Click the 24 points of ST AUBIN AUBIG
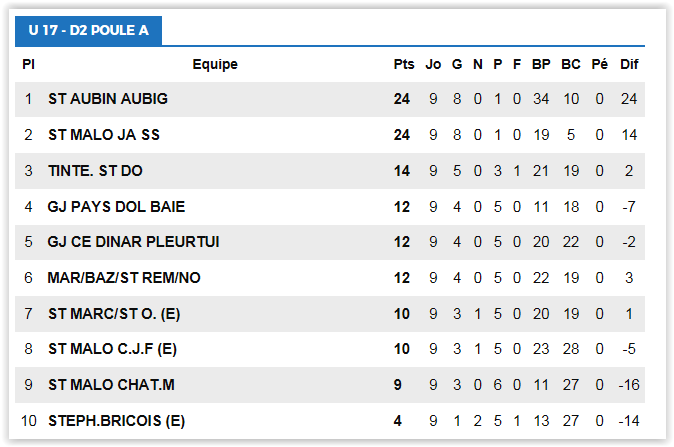This screenshot has height=447, width=674. pyautogui.click(x=402, y=99)
